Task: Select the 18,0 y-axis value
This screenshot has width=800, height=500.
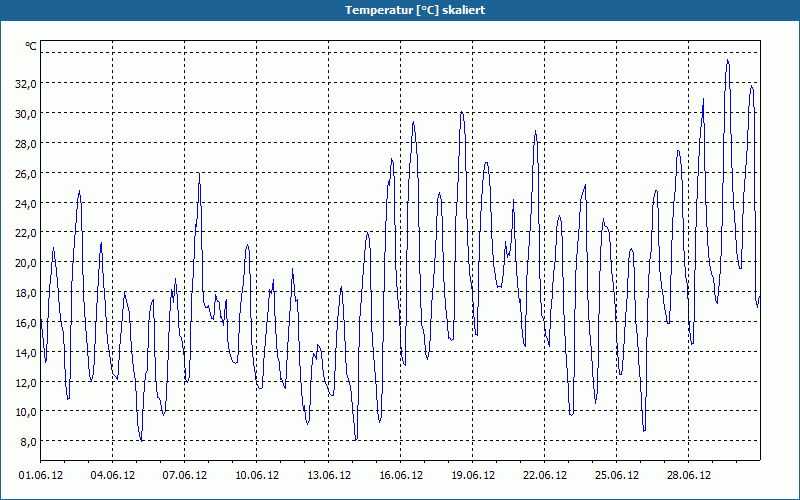Action: click(26, 293)
